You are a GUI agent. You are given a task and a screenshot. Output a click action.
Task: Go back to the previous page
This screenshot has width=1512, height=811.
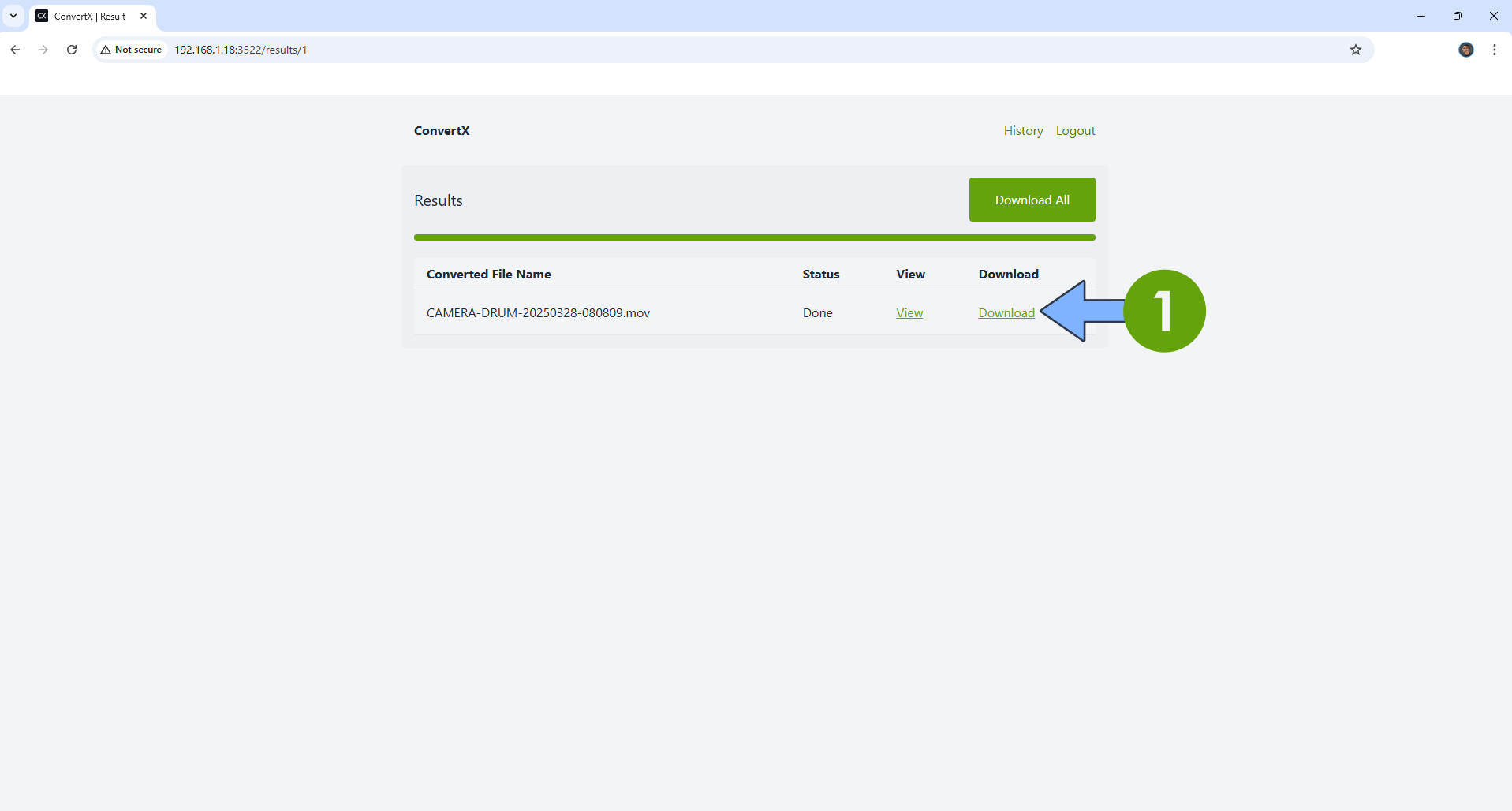pyautogui.click(x=15, y=50)
